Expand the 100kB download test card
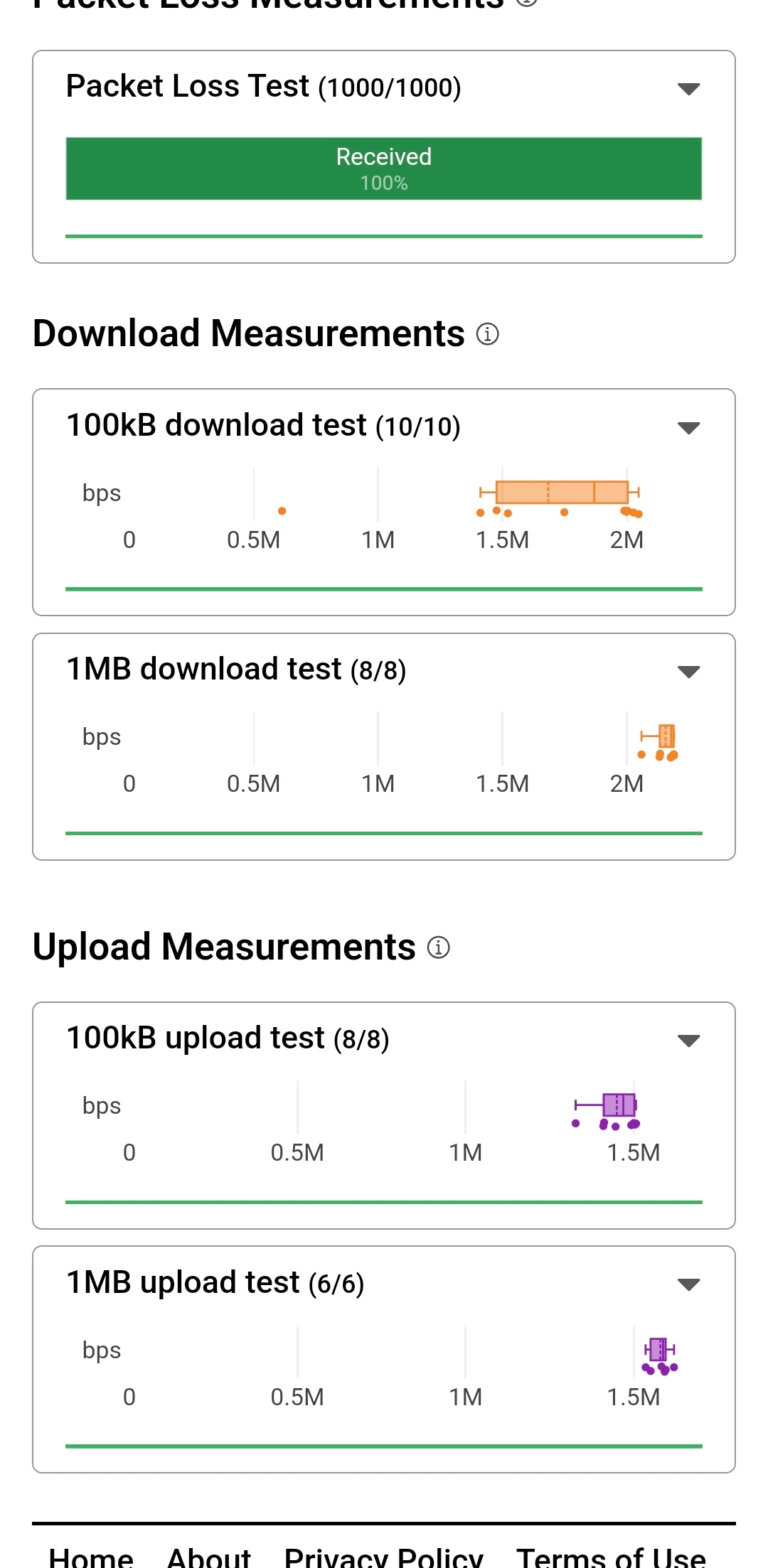The image size is (768, 1568). [688, 428]
